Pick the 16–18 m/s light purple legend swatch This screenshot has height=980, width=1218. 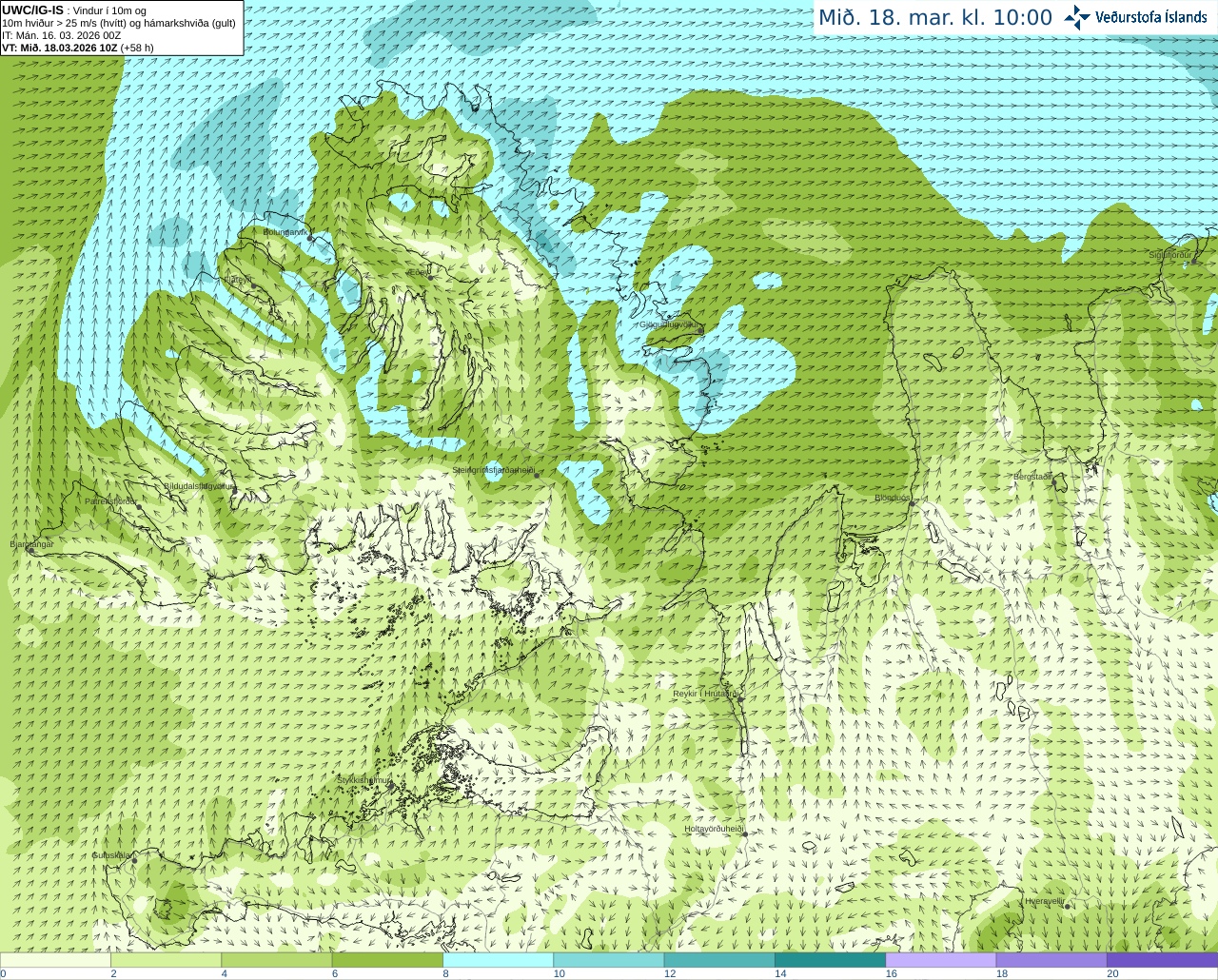click(940, 960)
